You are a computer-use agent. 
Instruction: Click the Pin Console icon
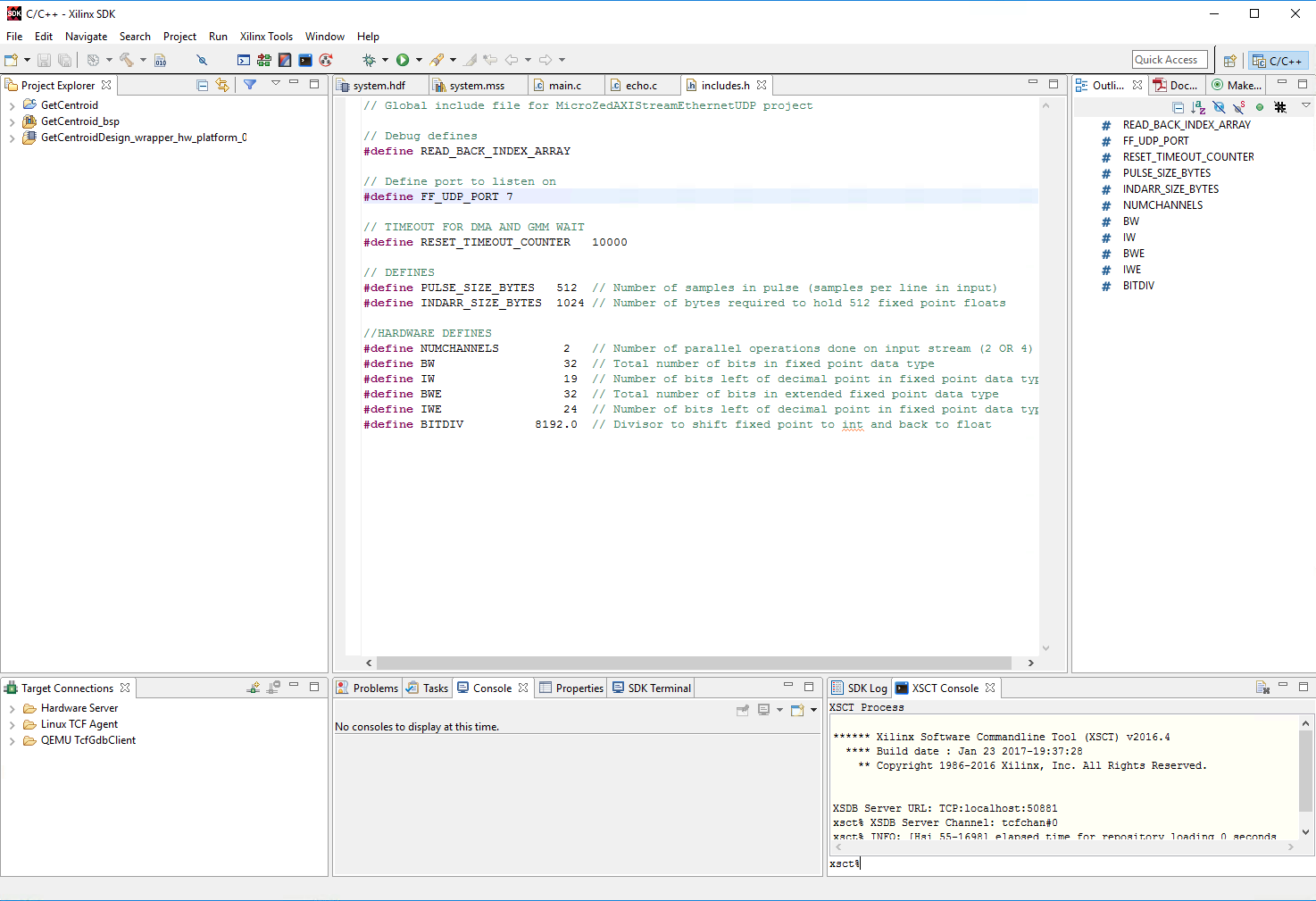pyautogui.click(x=743, y=710)
